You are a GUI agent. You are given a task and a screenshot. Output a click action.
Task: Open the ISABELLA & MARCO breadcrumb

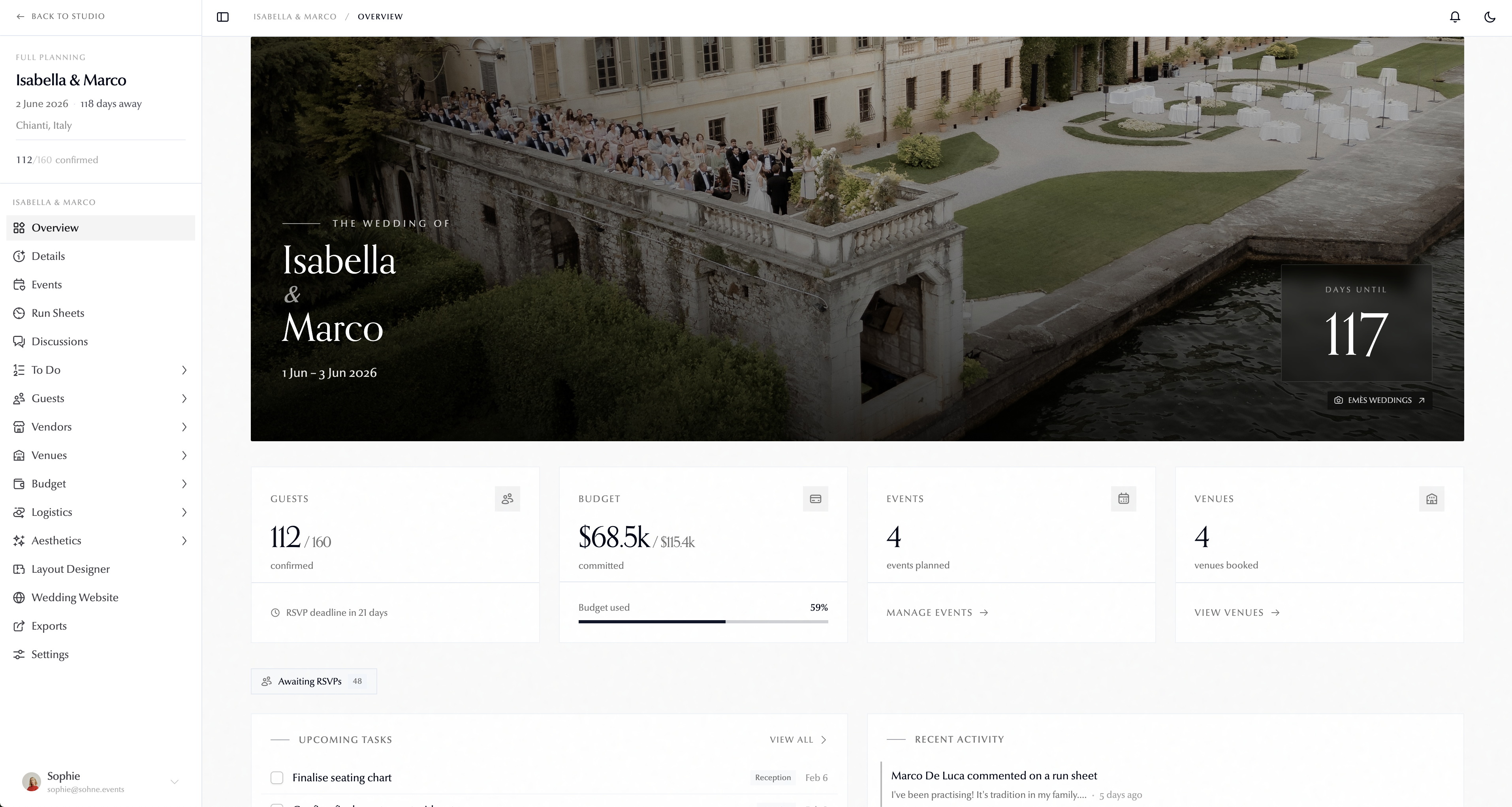tap(295, 17)
